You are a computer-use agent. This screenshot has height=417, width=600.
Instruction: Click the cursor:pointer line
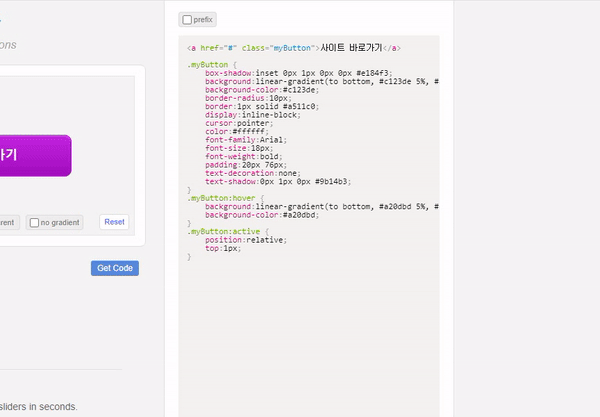coord(239,123)
